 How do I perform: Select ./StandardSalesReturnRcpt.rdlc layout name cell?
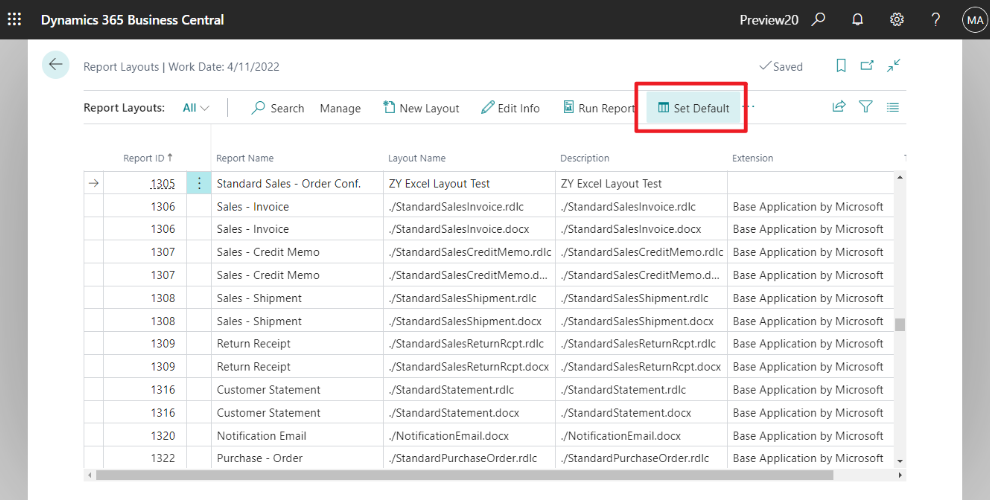[469, 343]
